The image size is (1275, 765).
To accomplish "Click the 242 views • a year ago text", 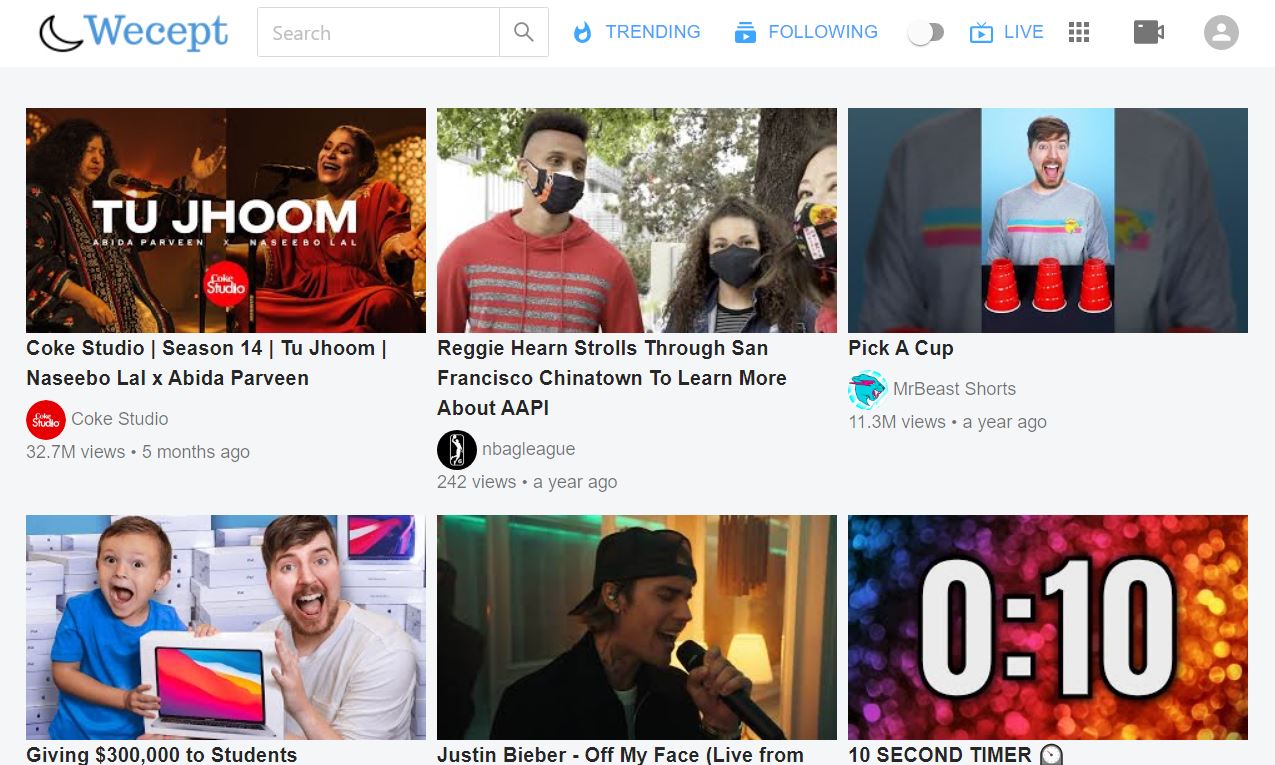I will click(527, 482).
